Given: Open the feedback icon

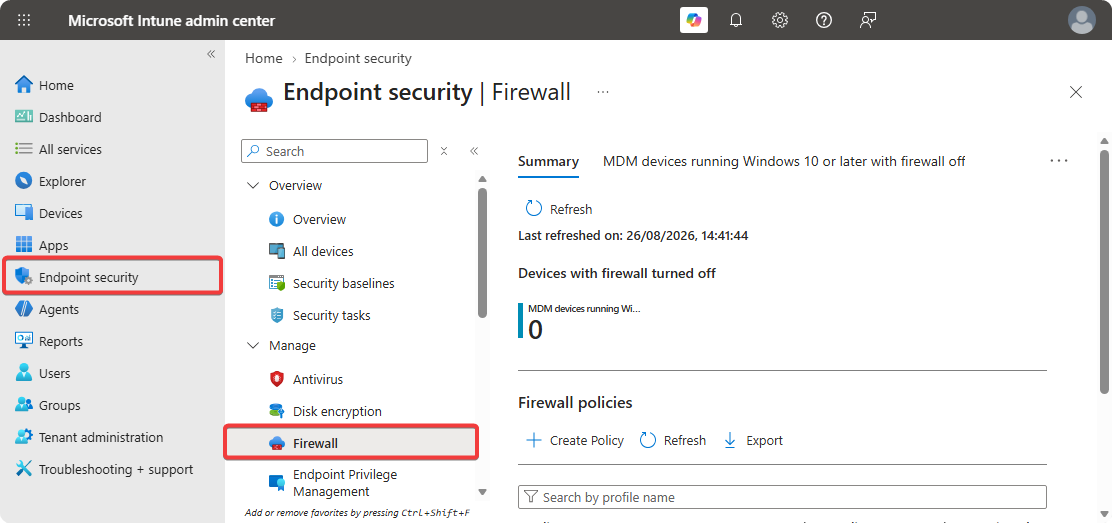Looking at the screenshot, I should tap(867, 20).
